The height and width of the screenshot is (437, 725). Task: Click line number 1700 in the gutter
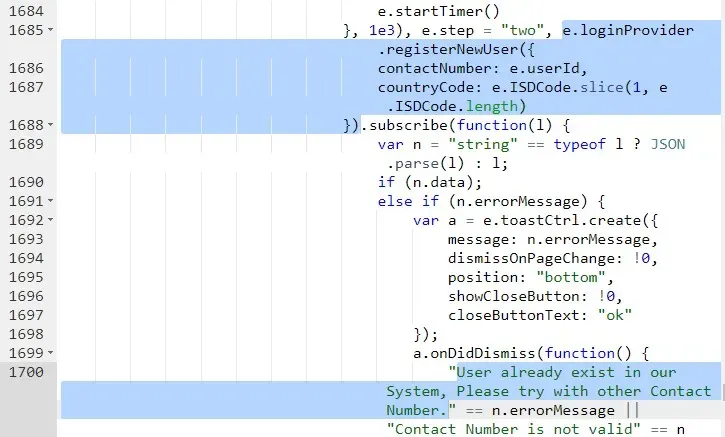26,371
